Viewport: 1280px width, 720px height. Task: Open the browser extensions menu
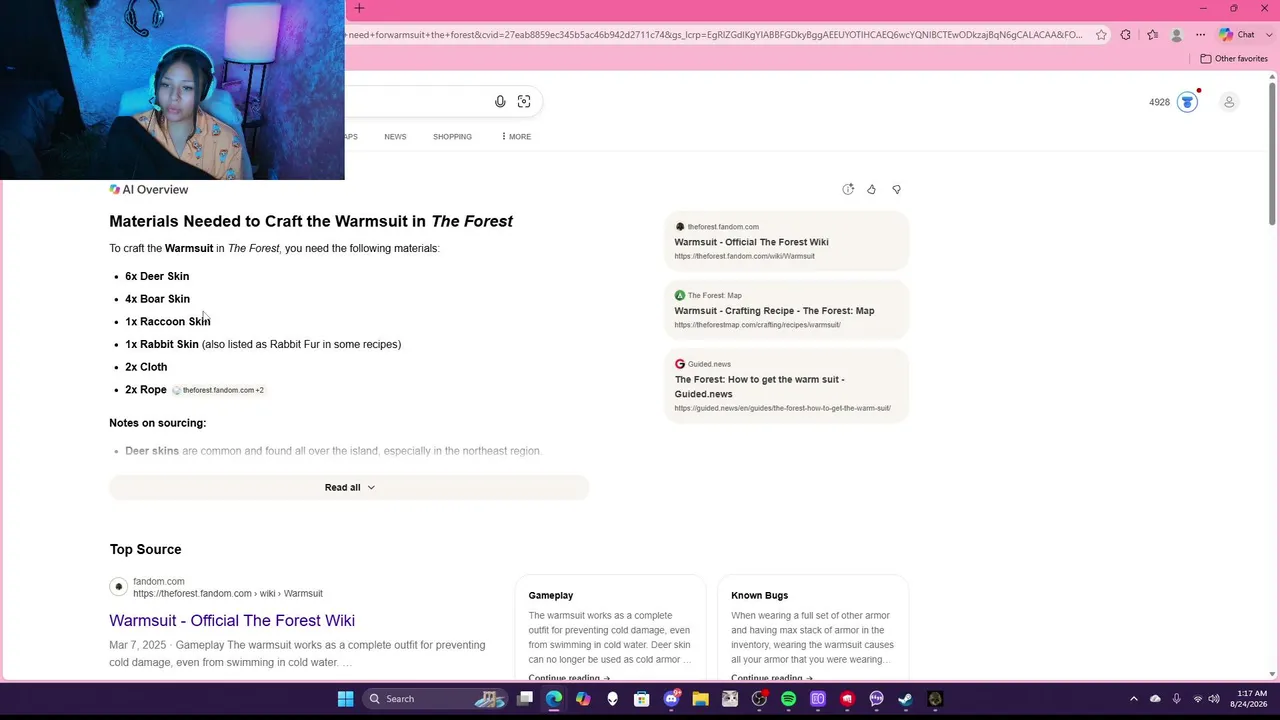(x=1126, y=35)
